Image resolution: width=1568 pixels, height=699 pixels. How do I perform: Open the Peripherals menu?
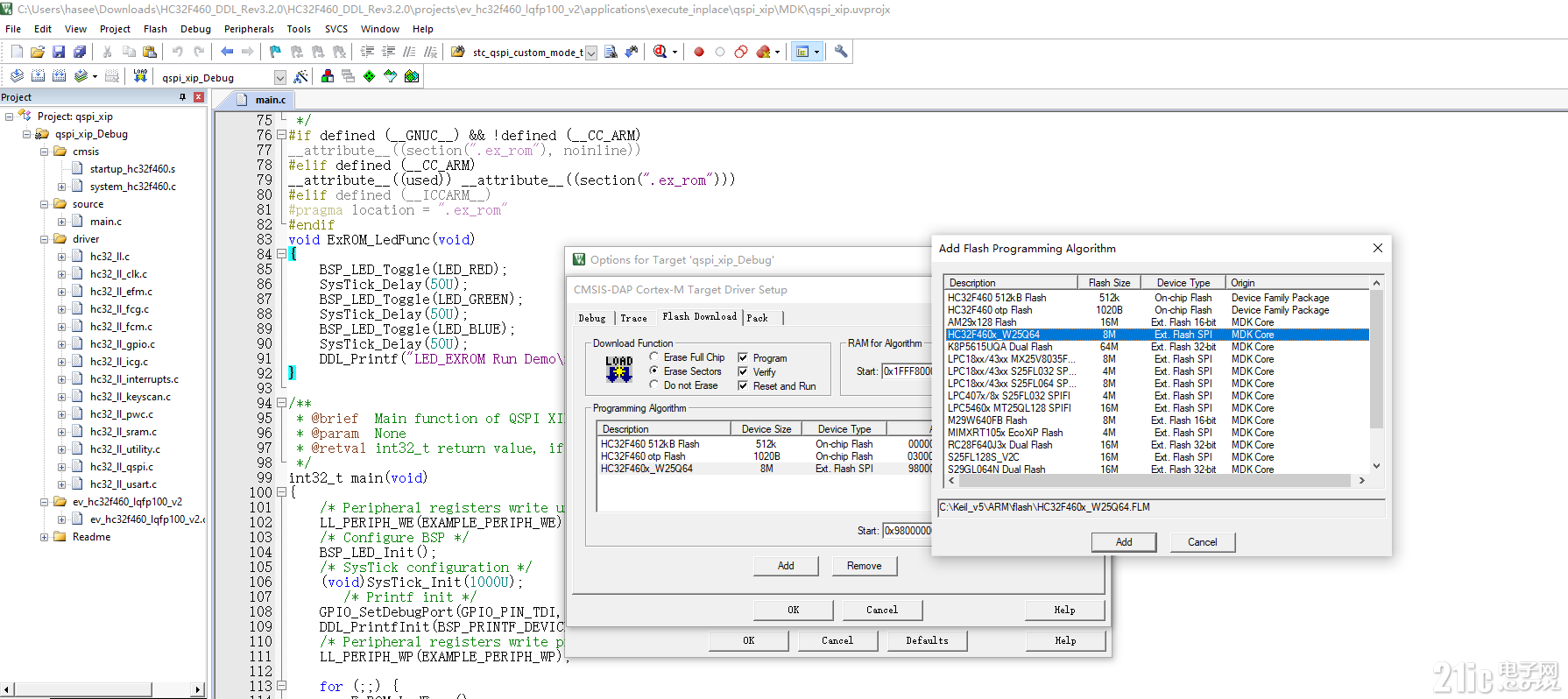249,29
